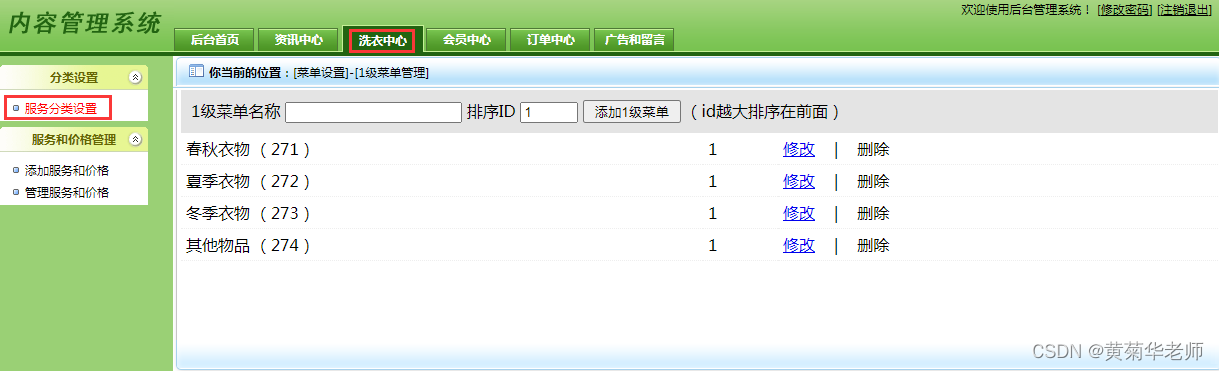Click the sort value 1 for 其他物品
This screenshot has height=371, width=1219.
pyautogui.click(x=713, y=246)
